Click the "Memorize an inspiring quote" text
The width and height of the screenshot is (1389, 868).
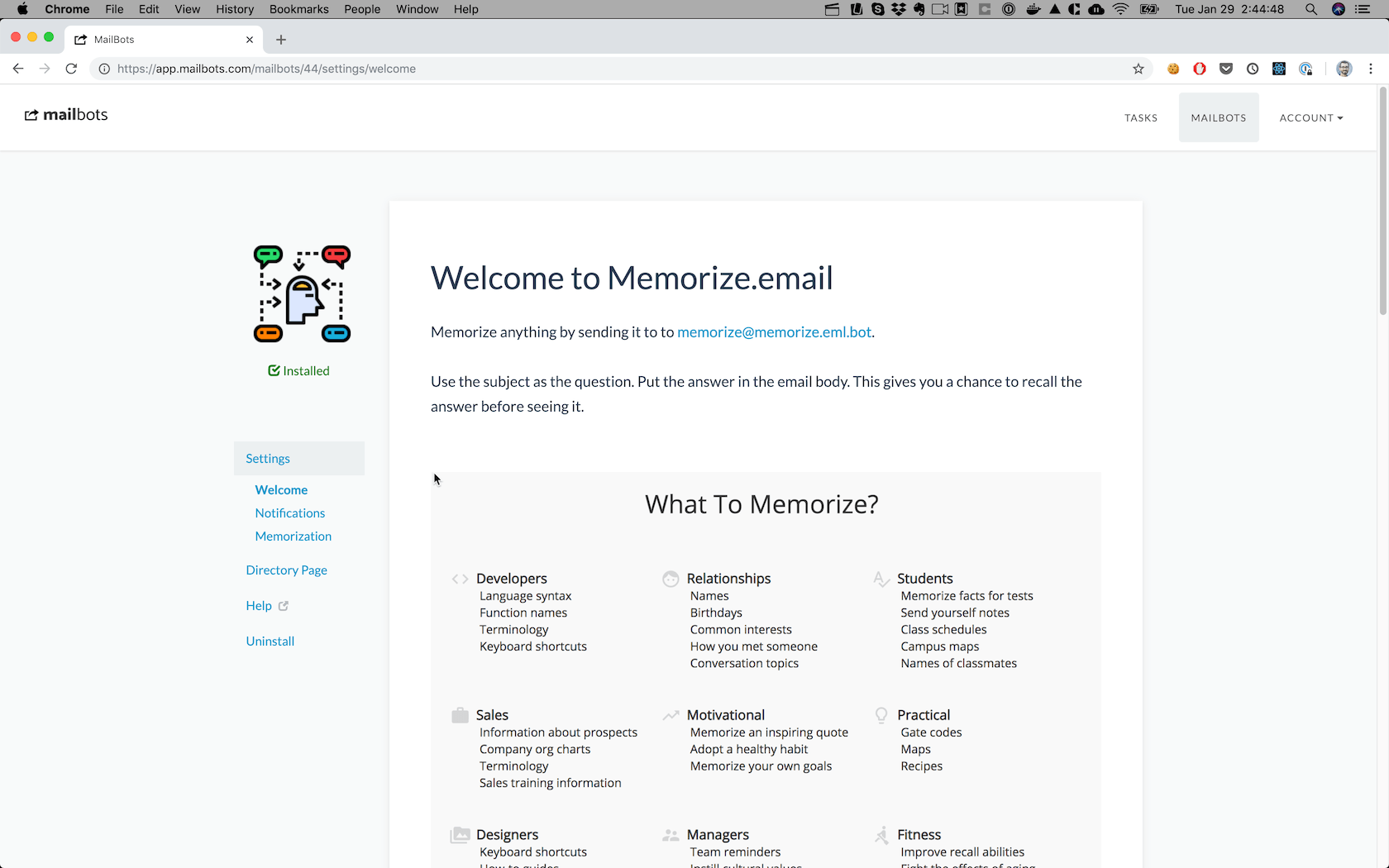(769, 732)
